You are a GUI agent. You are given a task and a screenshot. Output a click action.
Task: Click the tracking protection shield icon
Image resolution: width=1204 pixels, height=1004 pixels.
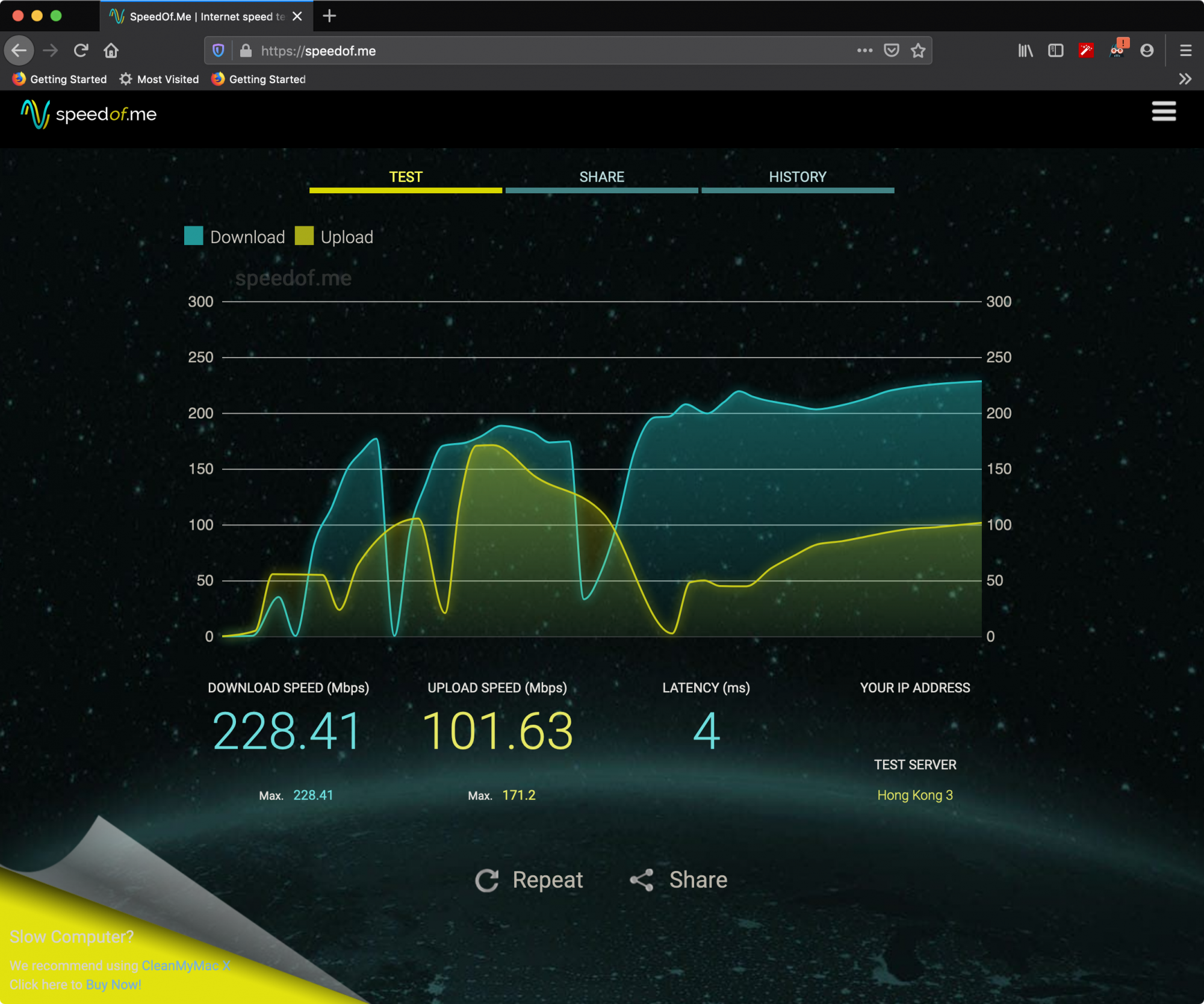219,51
